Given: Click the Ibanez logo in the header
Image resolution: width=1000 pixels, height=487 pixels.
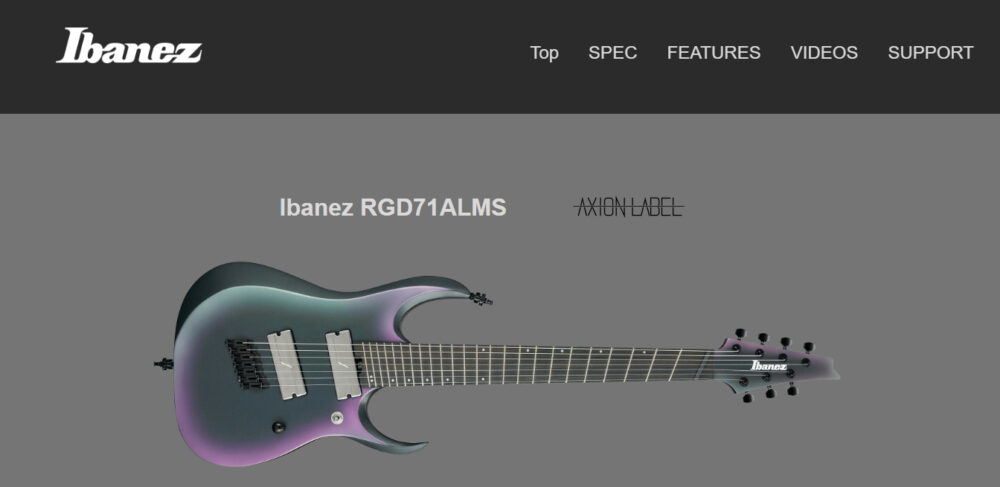Looking at the screenshot, I should 129,46.
